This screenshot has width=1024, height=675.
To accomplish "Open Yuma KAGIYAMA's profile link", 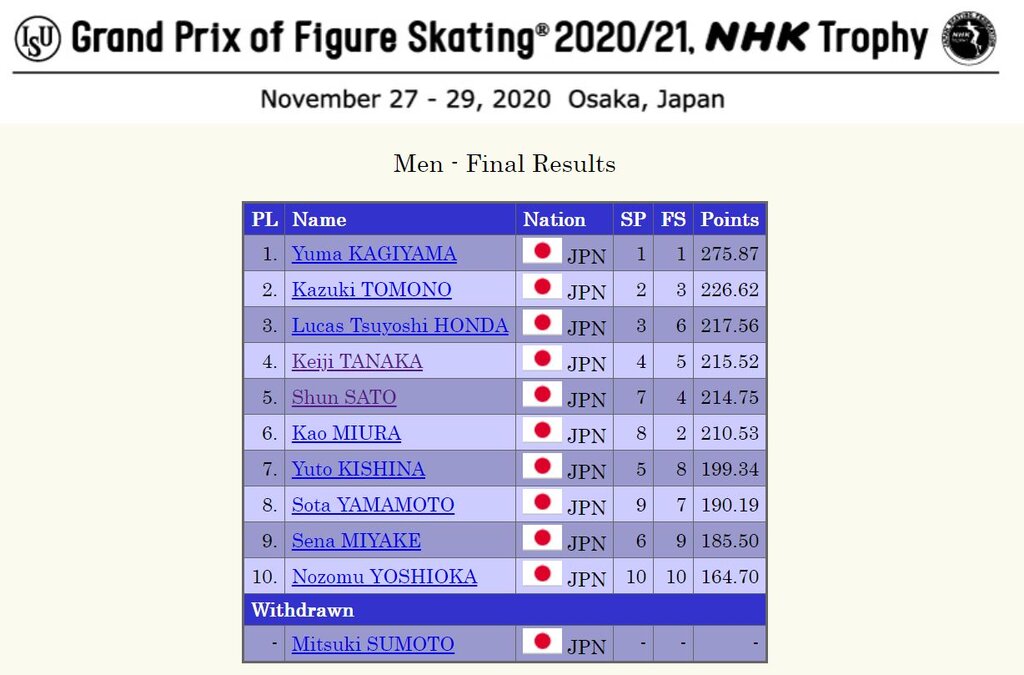I will click(374, 253).
